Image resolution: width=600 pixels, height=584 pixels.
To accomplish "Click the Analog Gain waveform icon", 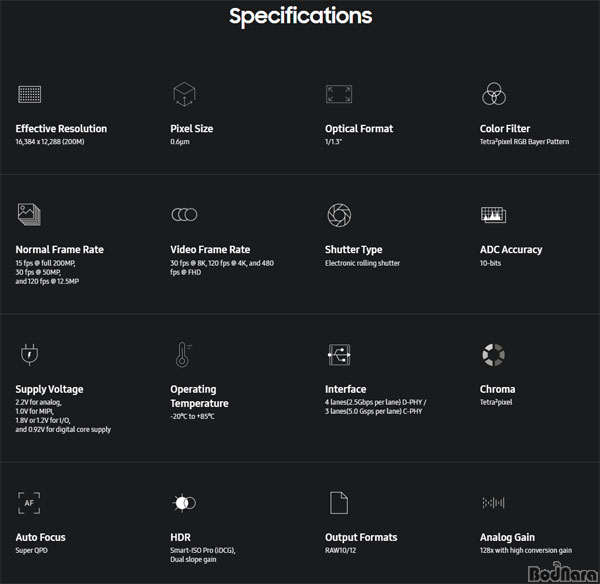I will pyautogui.click(x=493, y=502).
